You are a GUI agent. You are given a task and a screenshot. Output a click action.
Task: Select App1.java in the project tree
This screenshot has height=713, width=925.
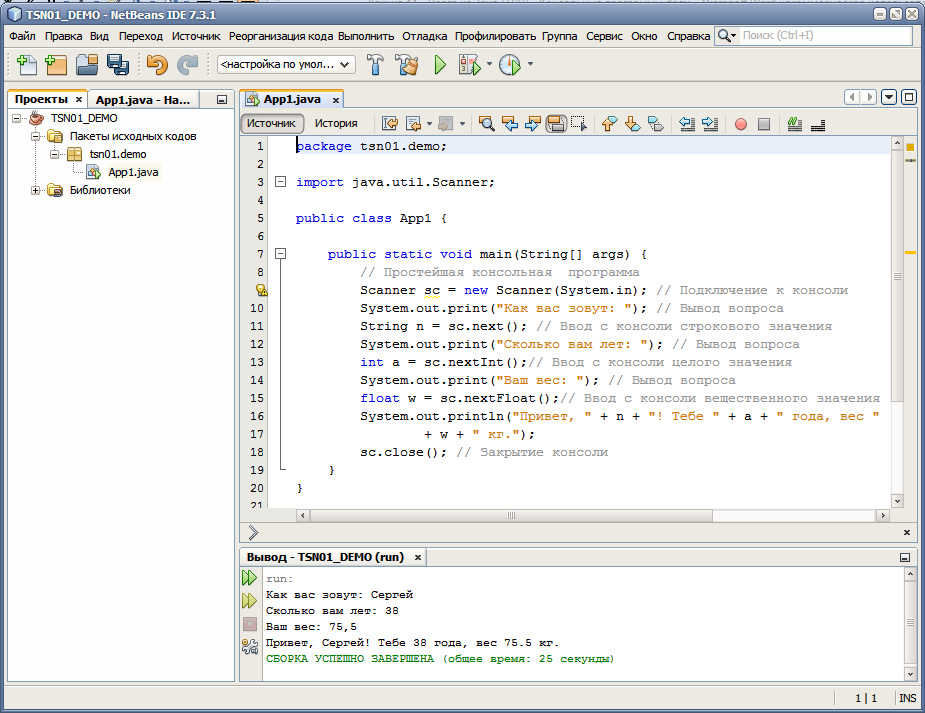(x=132, y=172)
